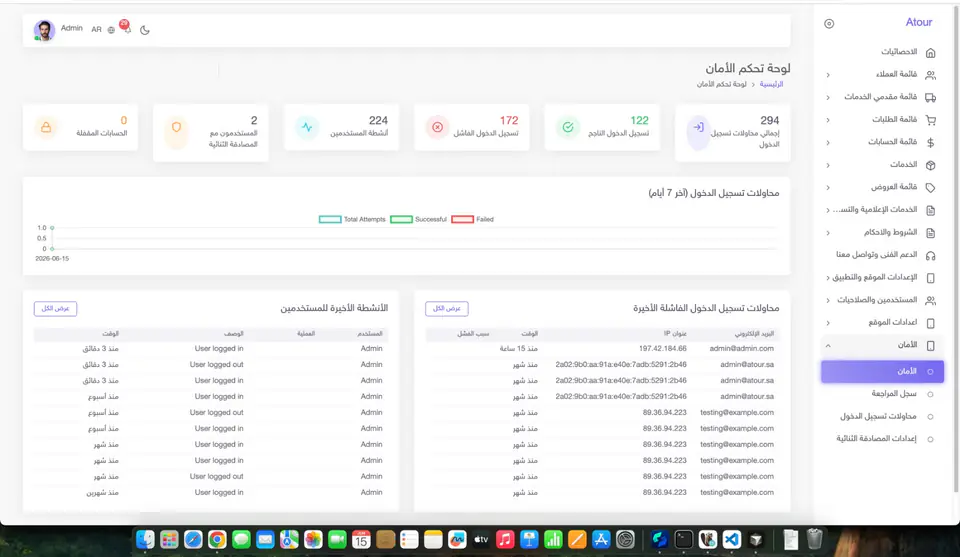
Task: Click the box icon beside الخدمات
Action: tap(931, 165)
